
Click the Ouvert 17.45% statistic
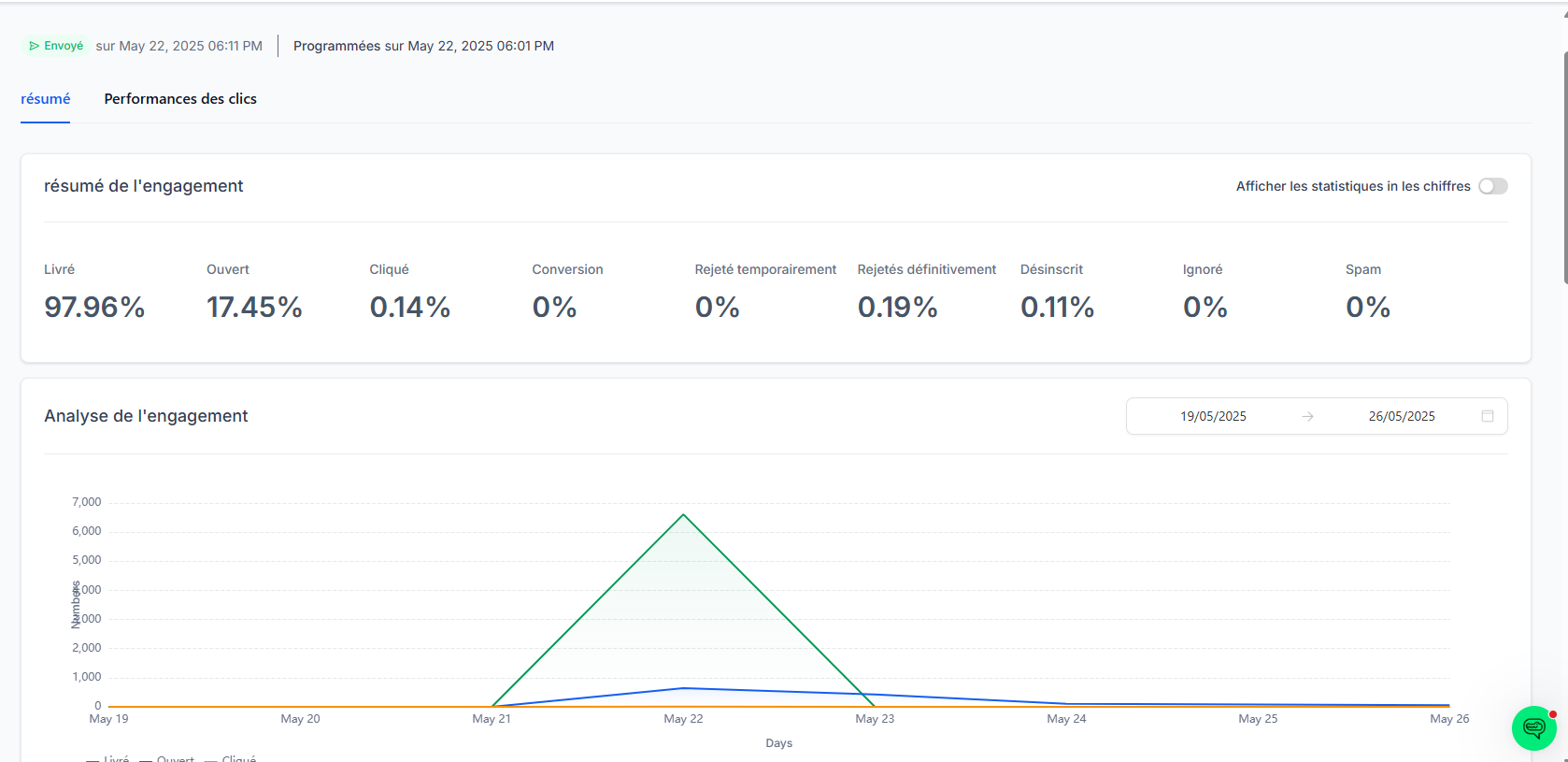[x=254, y=307]
